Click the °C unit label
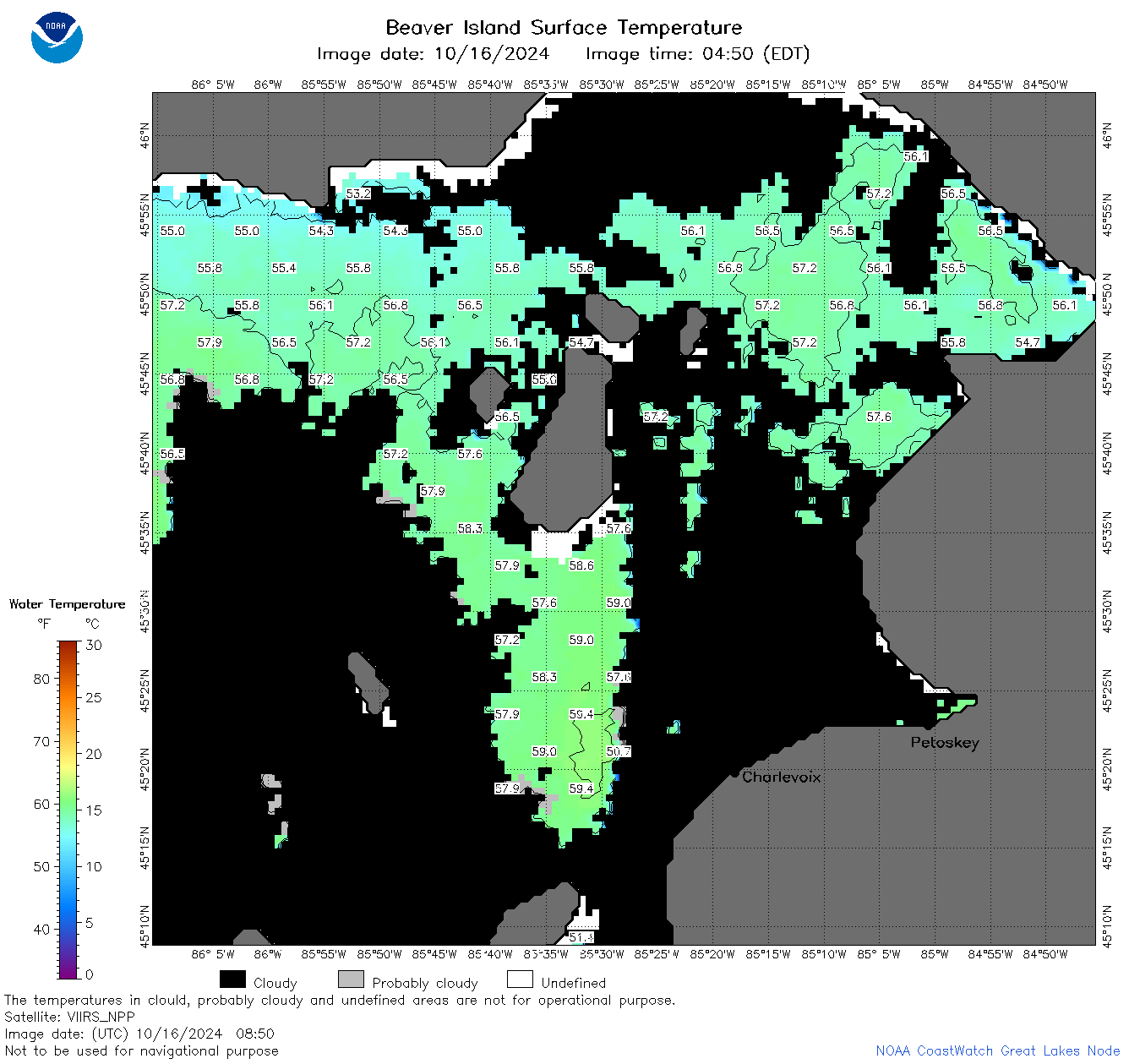Viewport: 1129px width, 1064px height. 92,624
